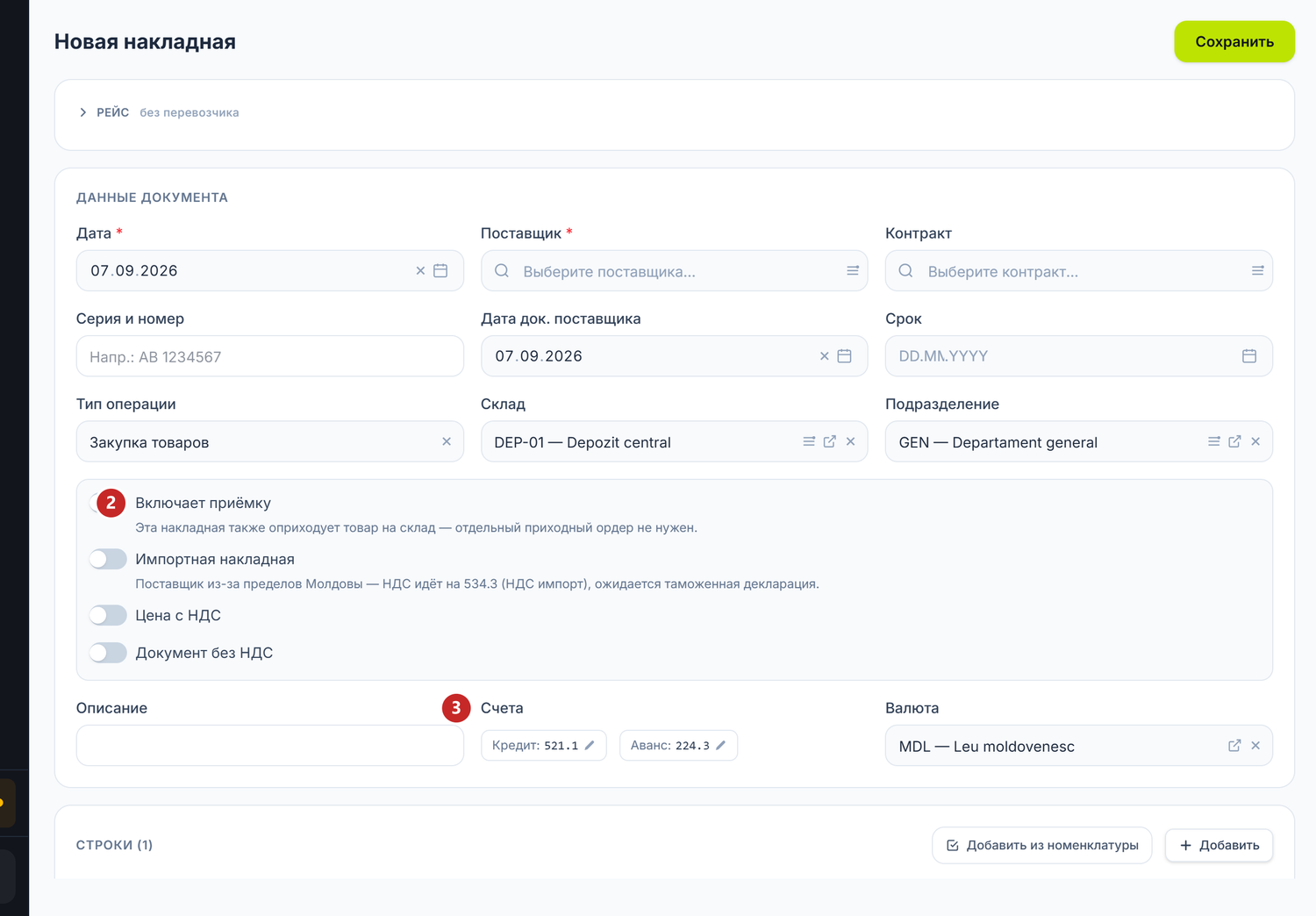
Task: Open MDL currency external link icon
Action: [x=1234, y=746]
